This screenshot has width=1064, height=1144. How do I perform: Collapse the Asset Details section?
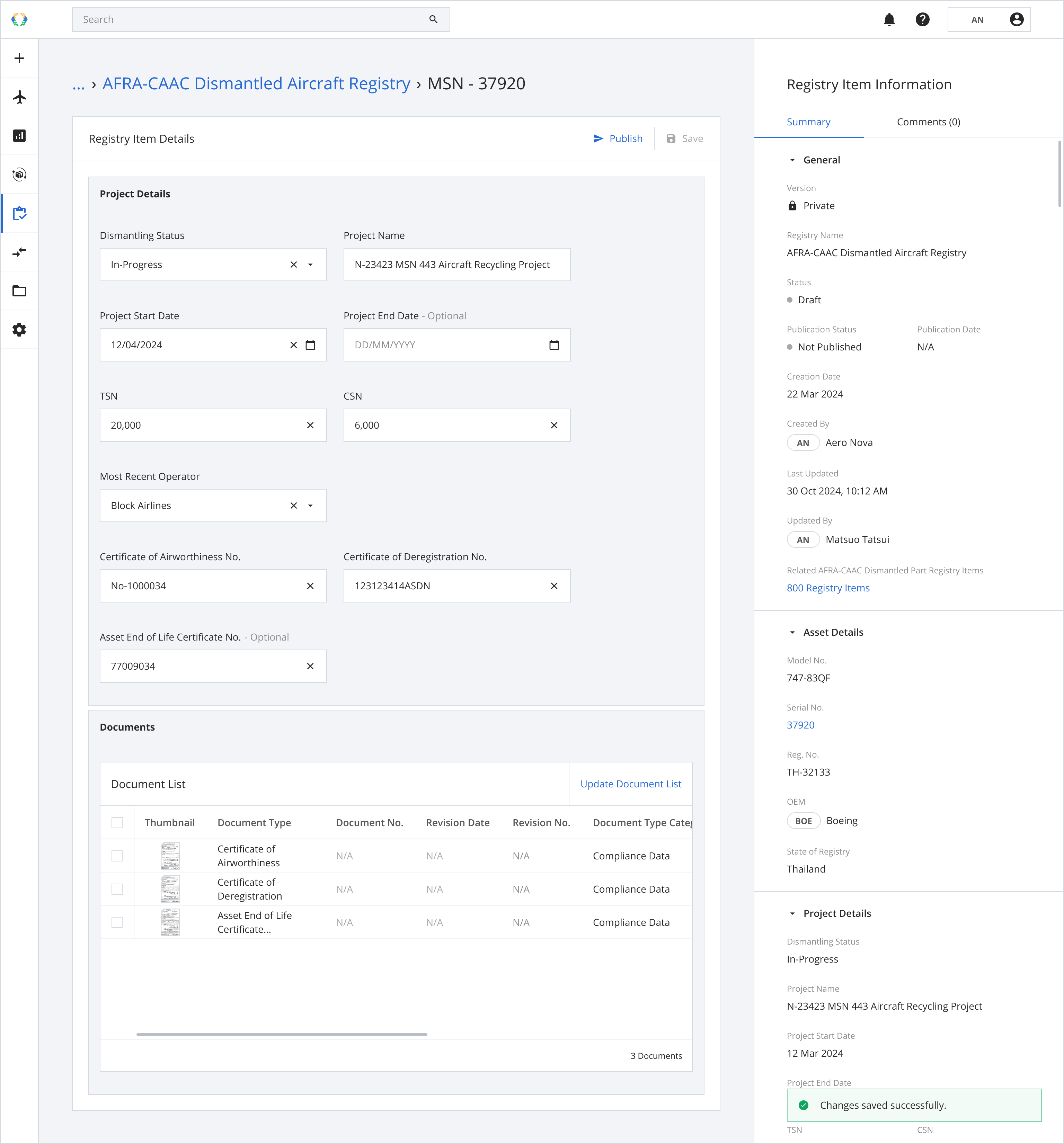792,633
